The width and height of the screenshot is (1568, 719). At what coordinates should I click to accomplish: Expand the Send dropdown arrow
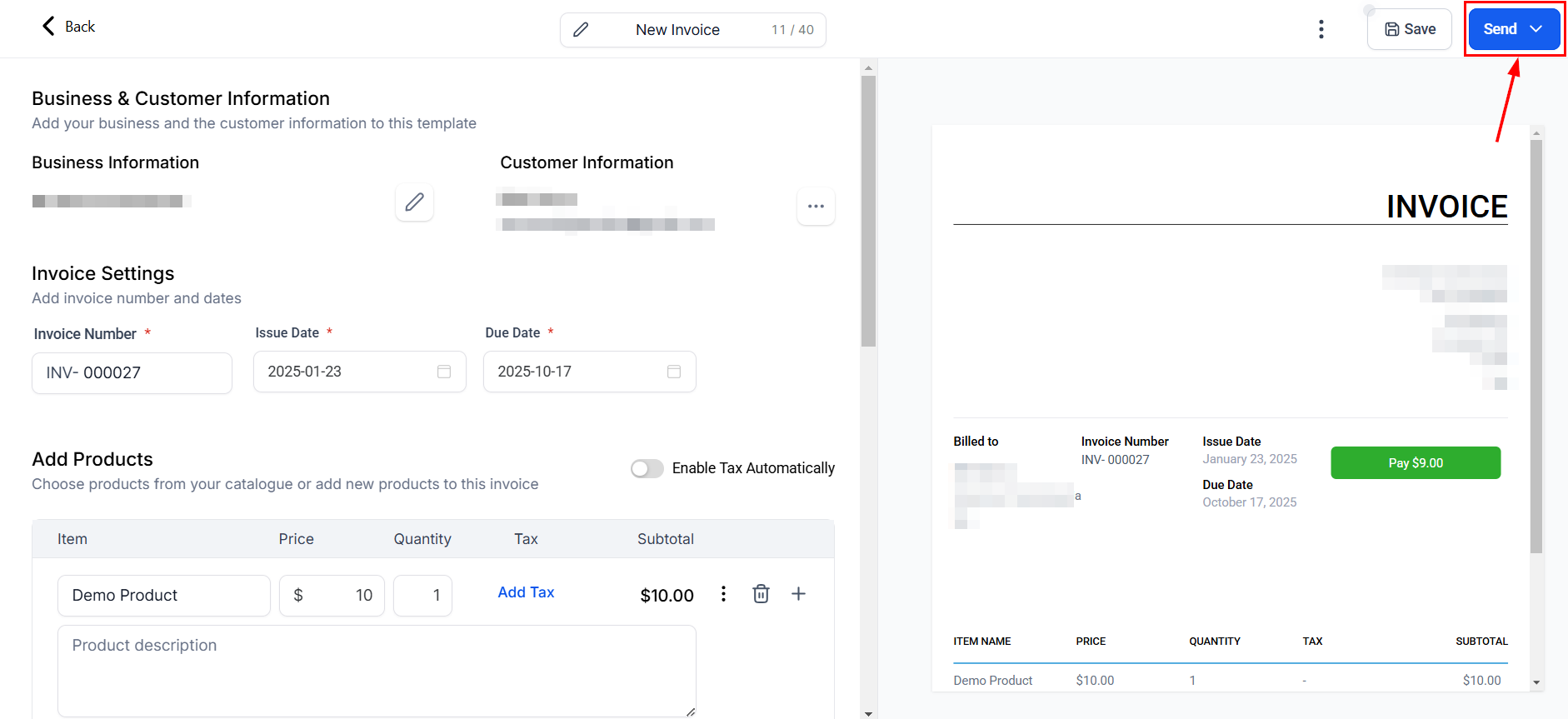(1536, 29)
